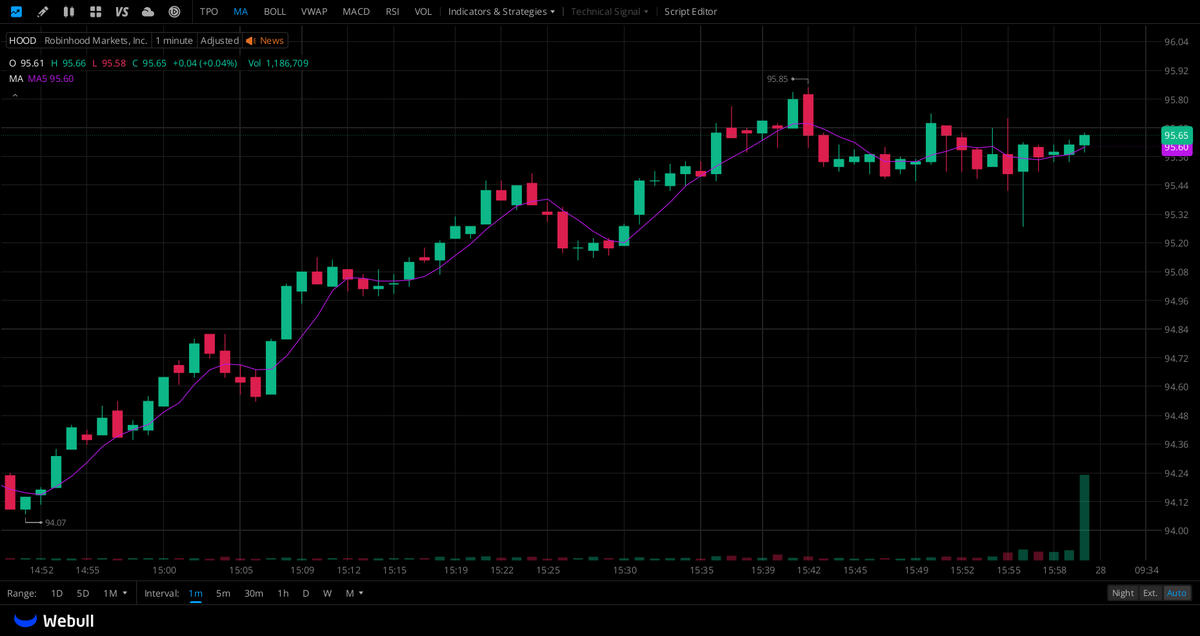Toggle the Ext. extended hours button
1200x636 pixels.
click(x=1151, y=593)
